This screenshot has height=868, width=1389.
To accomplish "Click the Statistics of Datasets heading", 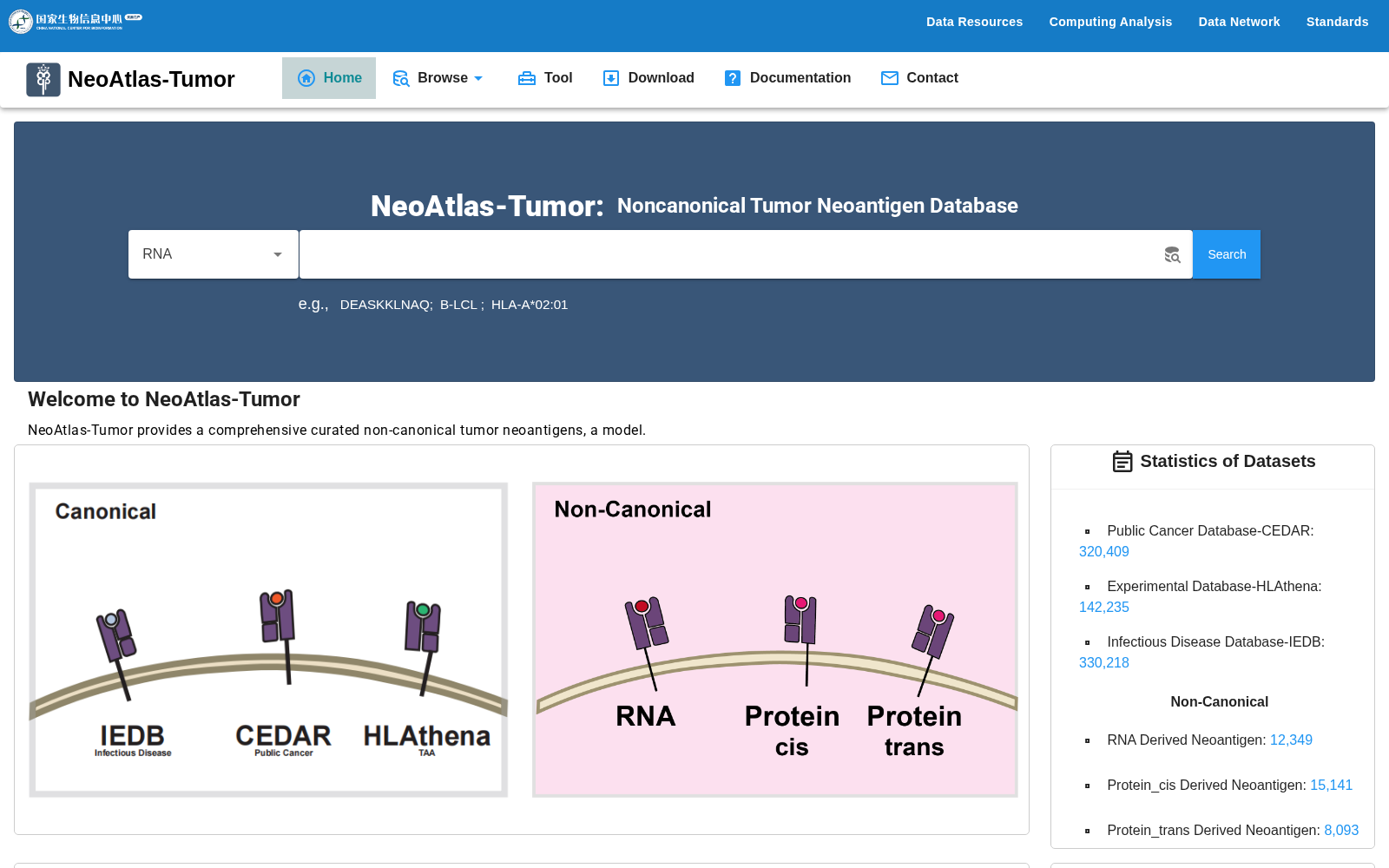I will point(1228,462).
